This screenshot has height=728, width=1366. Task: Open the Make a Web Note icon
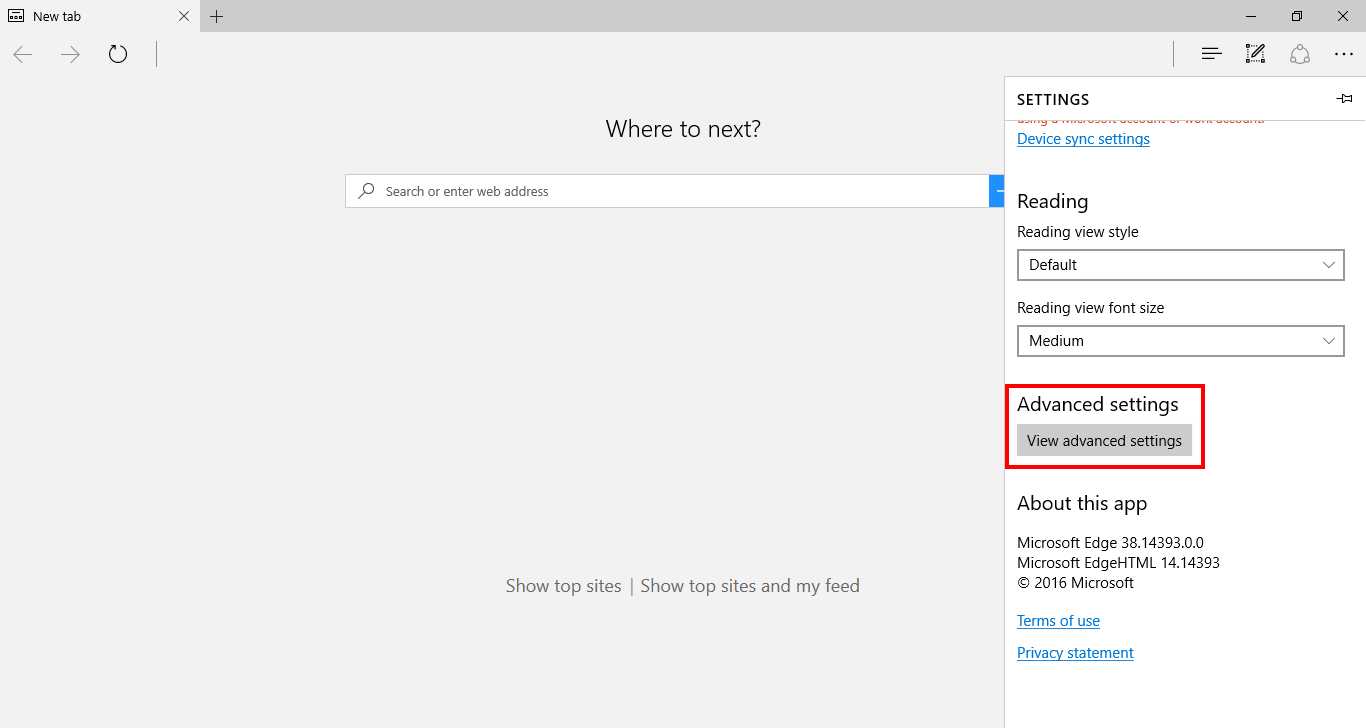[1255, 54]
